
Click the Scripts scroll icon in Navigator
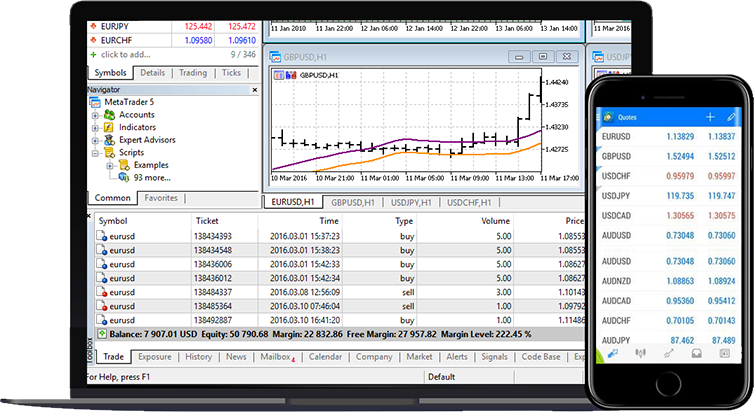(x=110, y=152)
